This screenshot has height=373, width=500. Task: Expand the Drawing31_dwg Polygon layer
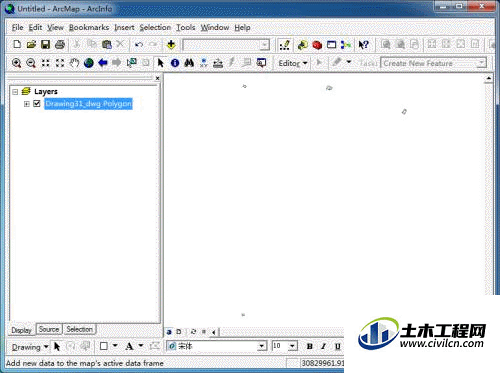pyautogui.click(x=26, y=104)
